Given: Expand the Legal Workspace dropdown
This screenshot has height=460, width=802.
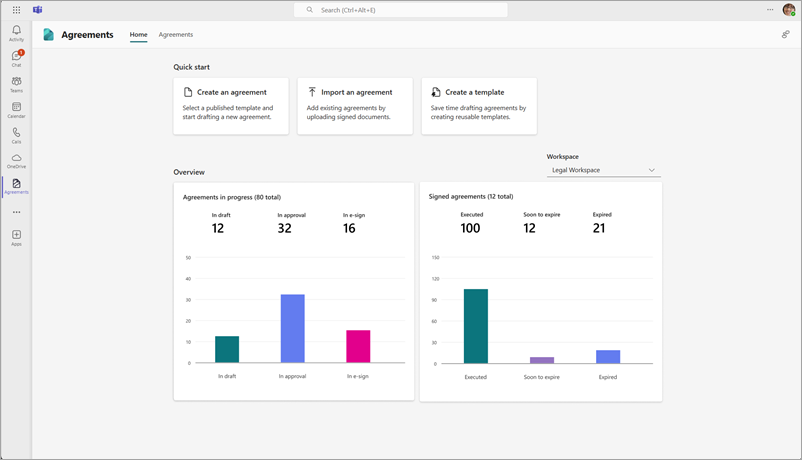Looking at the screenshot, I should 603,170.
